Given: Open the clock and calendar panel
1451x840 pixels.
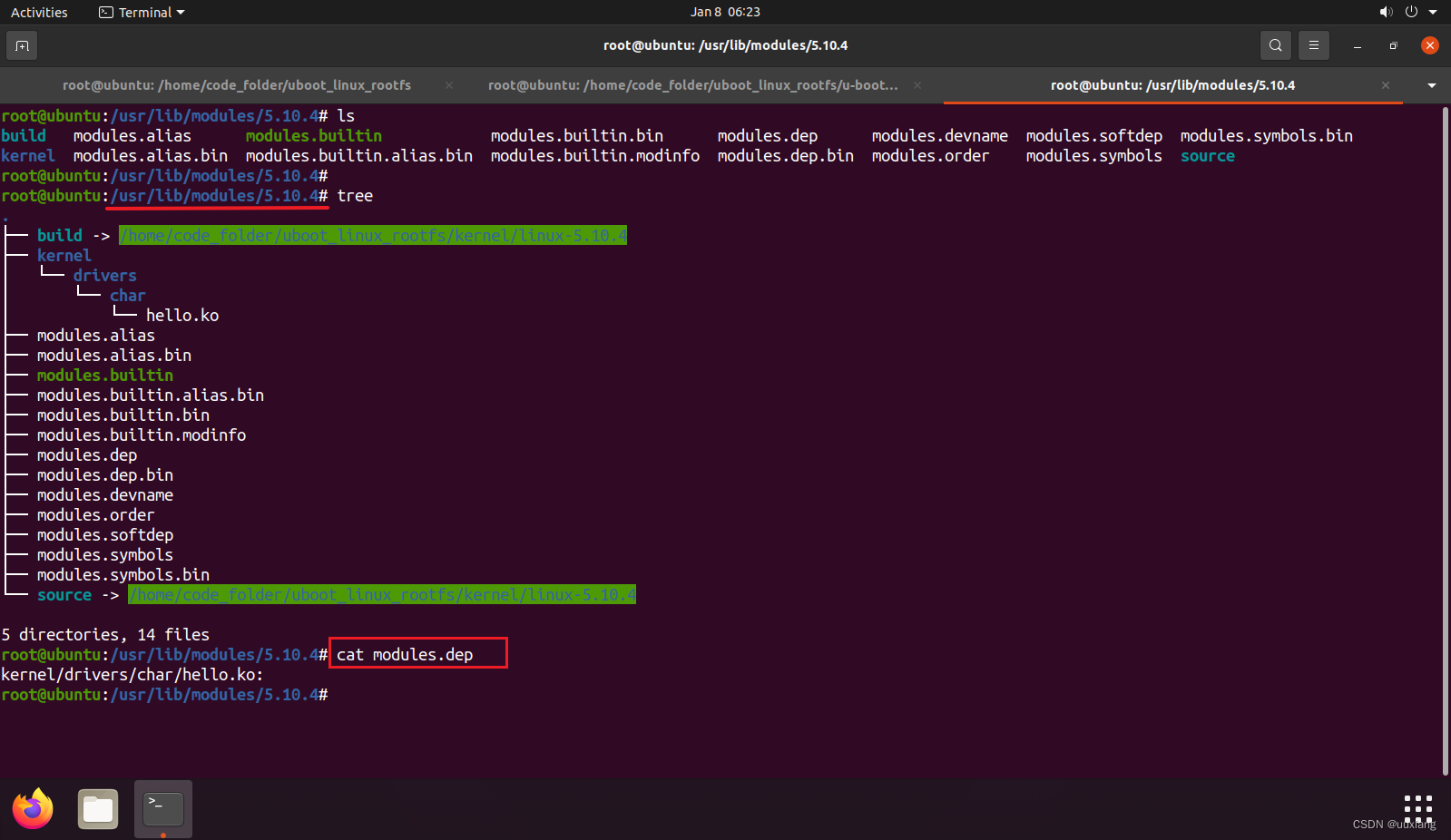Looking at the screenshot, I should [x=725, y=12].
